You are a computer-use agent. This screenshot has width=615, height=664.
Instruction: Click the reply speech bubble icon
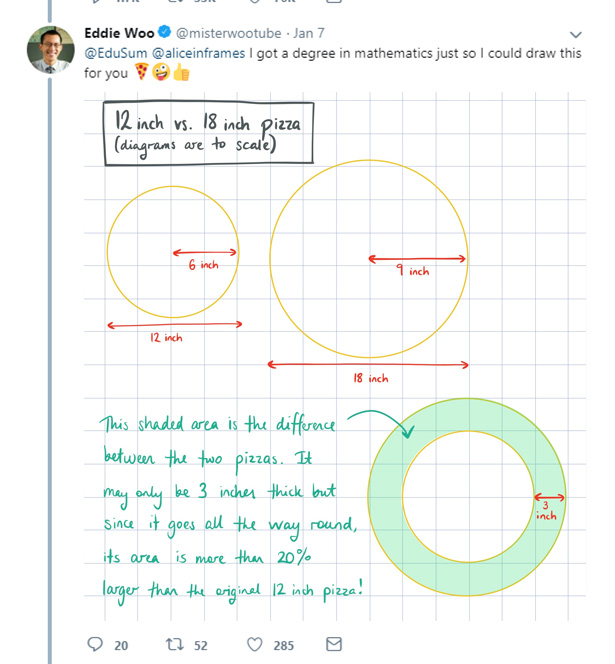coord(95,644)
